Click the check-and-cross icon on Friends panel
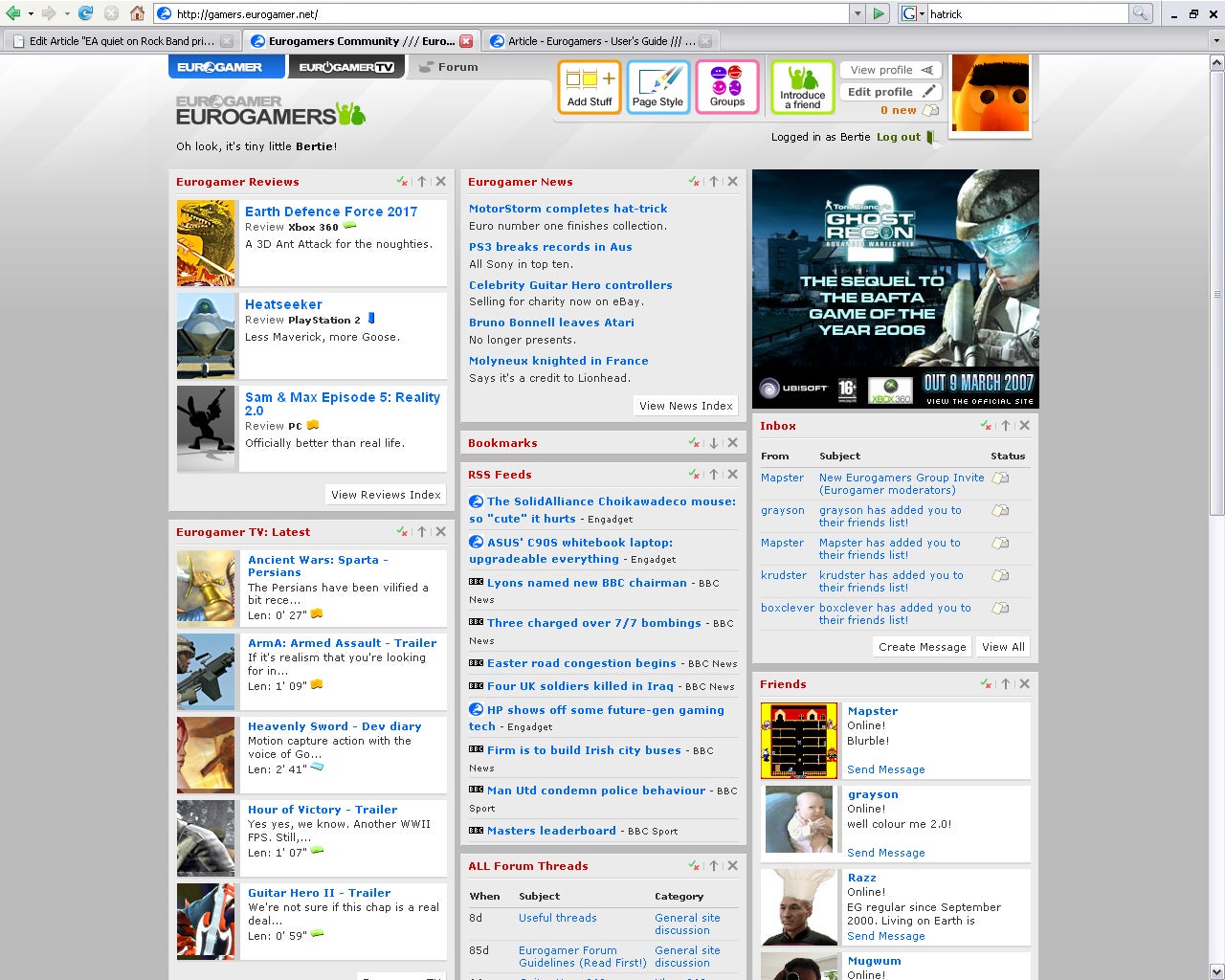1225x980 pixels. click(x=987, y=683)
